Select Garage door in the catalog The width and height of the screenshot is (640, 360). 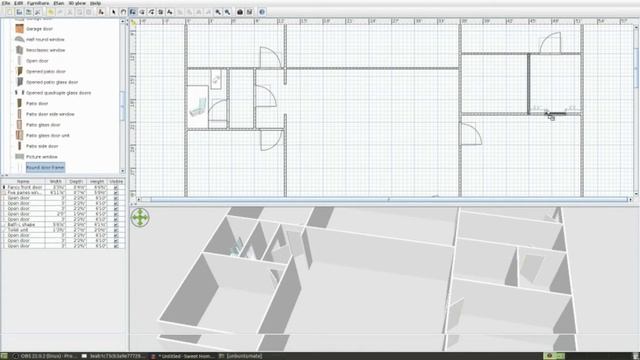(39, 29)
